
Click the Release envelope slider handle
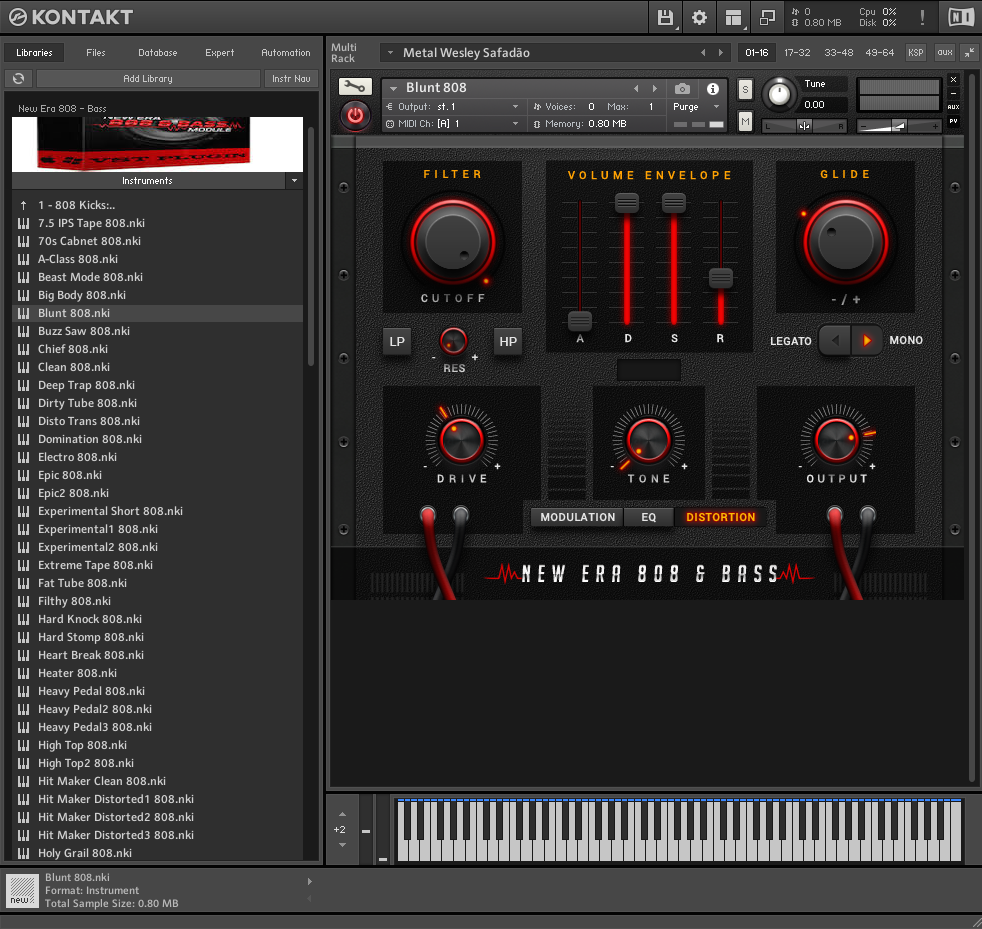[721, 278]
